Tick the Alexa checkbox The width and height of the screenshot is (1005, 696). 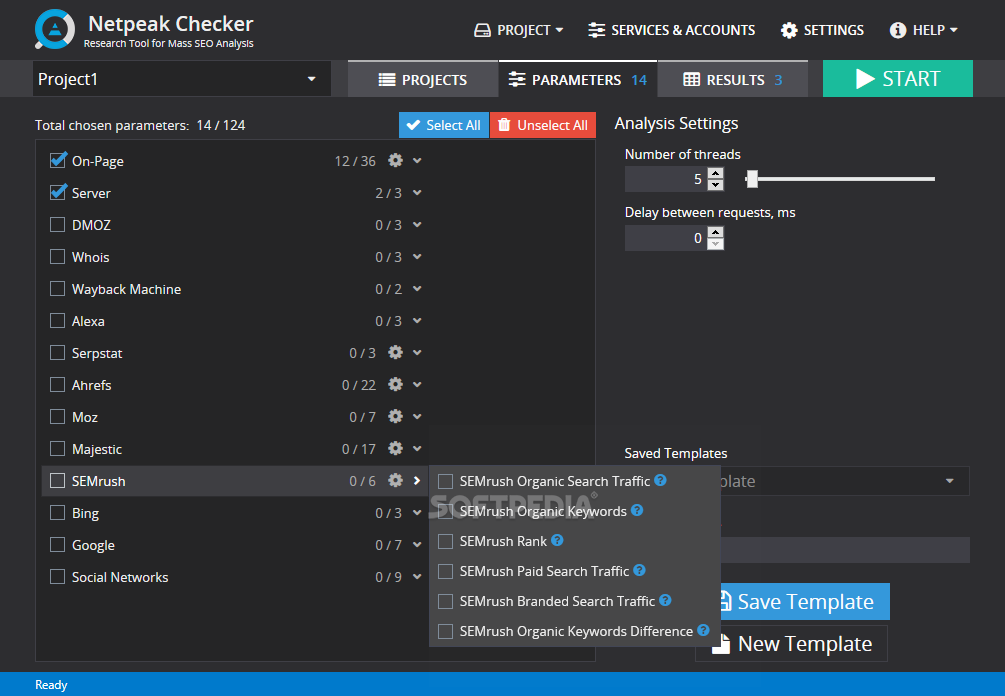58,320
